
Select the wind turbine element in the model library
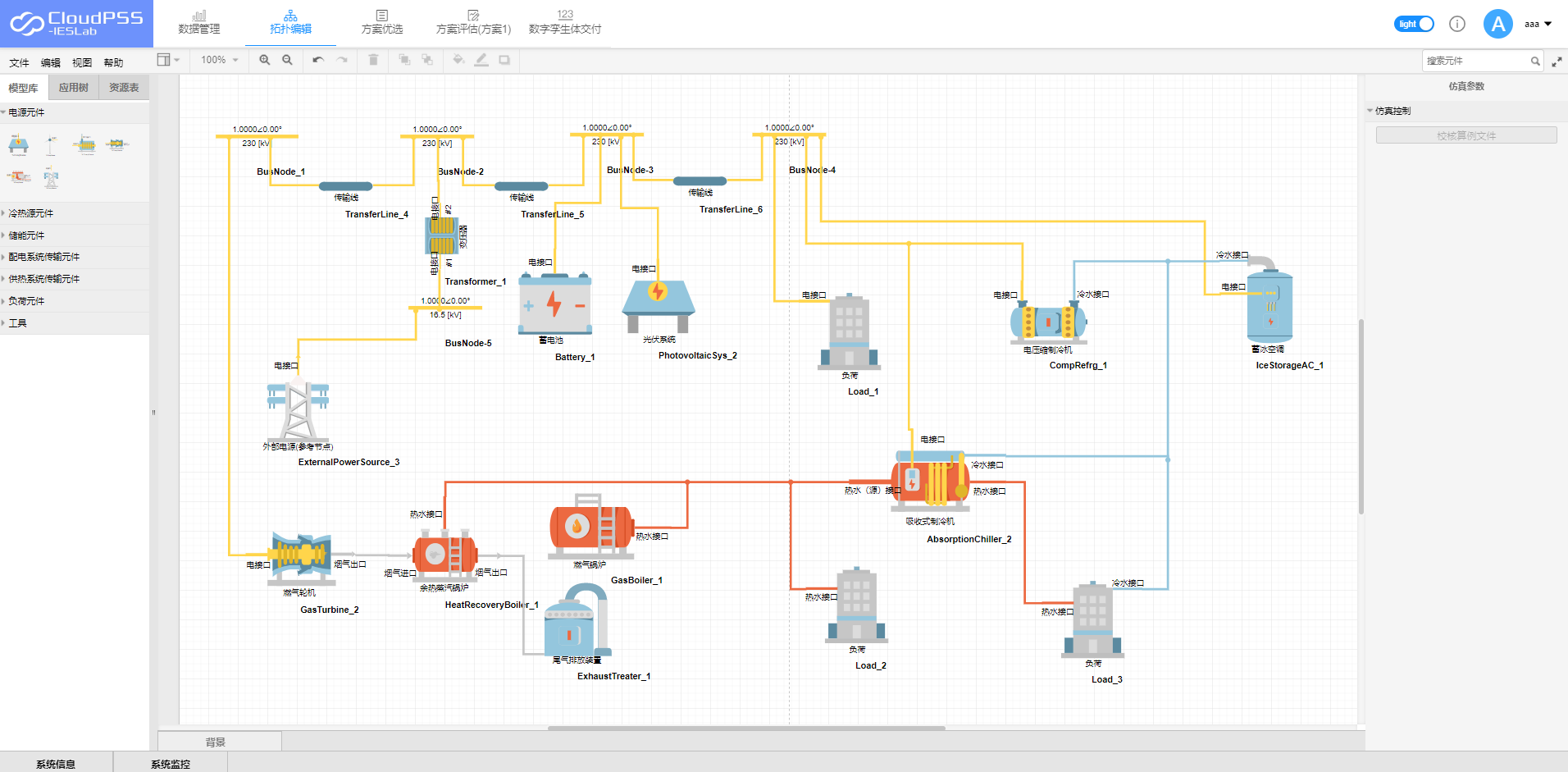(x=52, y=145)
